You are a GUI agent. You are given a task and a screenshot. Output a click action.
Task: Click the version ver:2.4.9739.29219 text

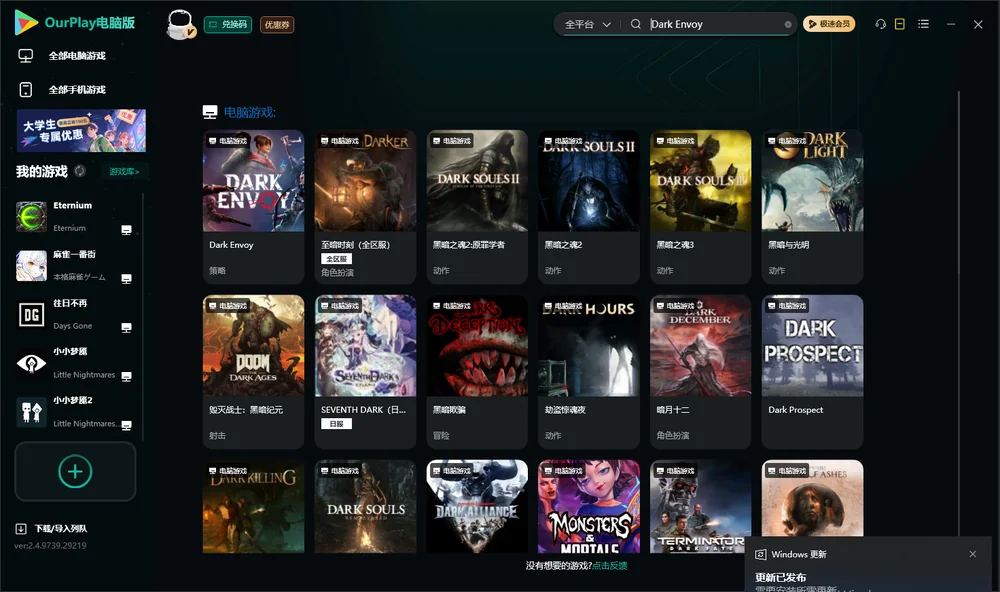tap(50, 545)
